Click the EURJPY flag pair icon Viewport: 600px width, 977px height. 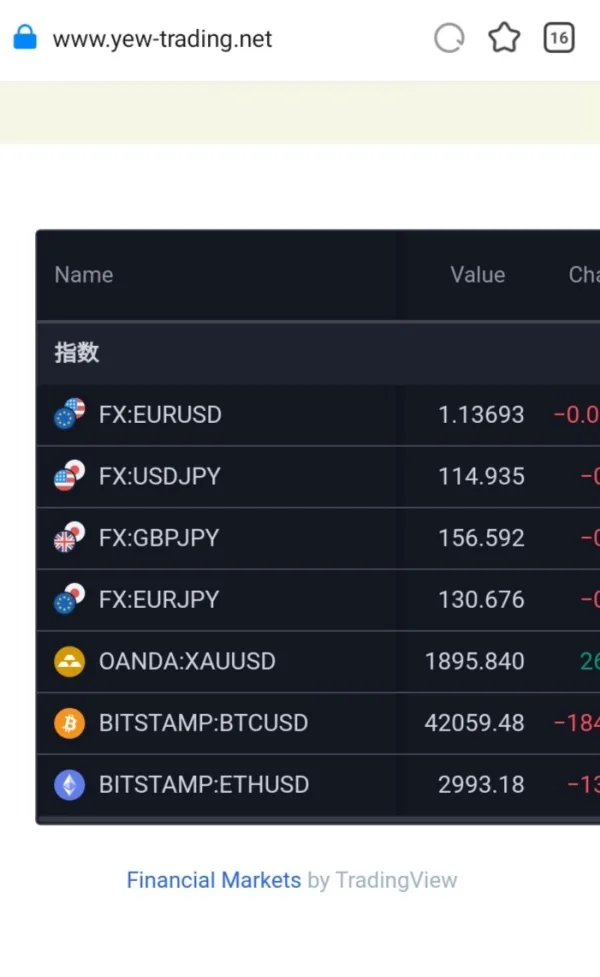(x=69, y=600)
